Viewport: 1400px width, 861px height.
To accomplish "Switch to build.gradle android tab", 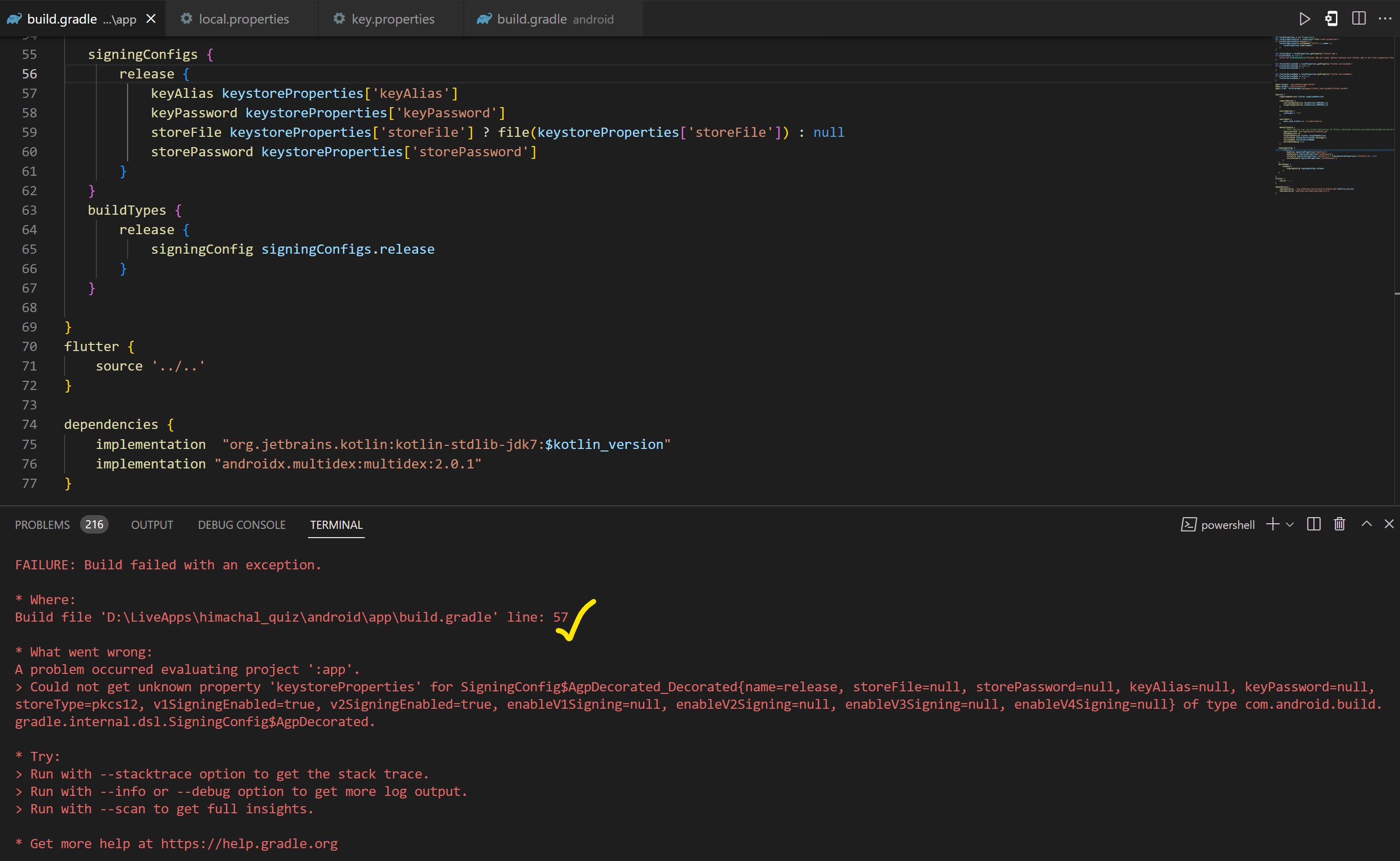I will tap(554, 19).
